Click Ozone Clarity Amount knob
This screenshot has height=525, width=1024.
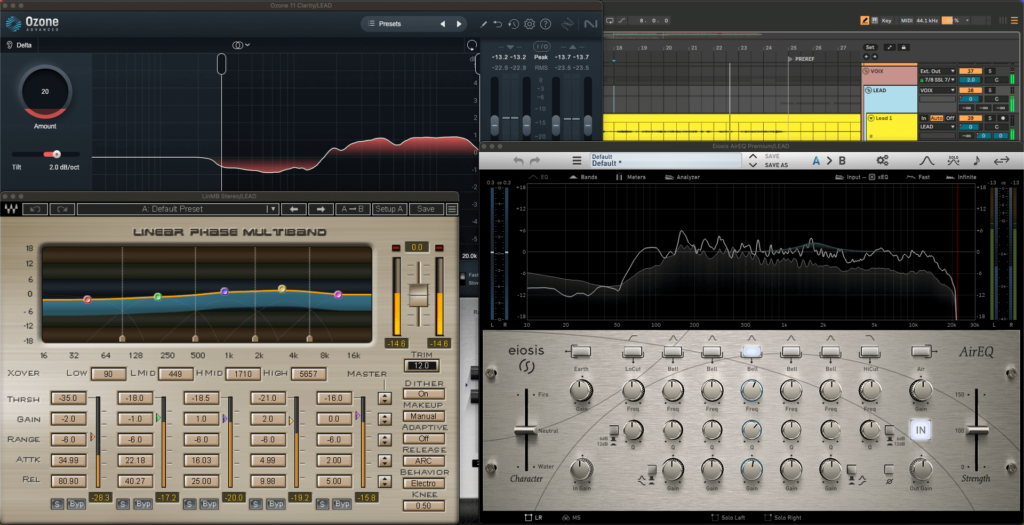tap(45, 92)
